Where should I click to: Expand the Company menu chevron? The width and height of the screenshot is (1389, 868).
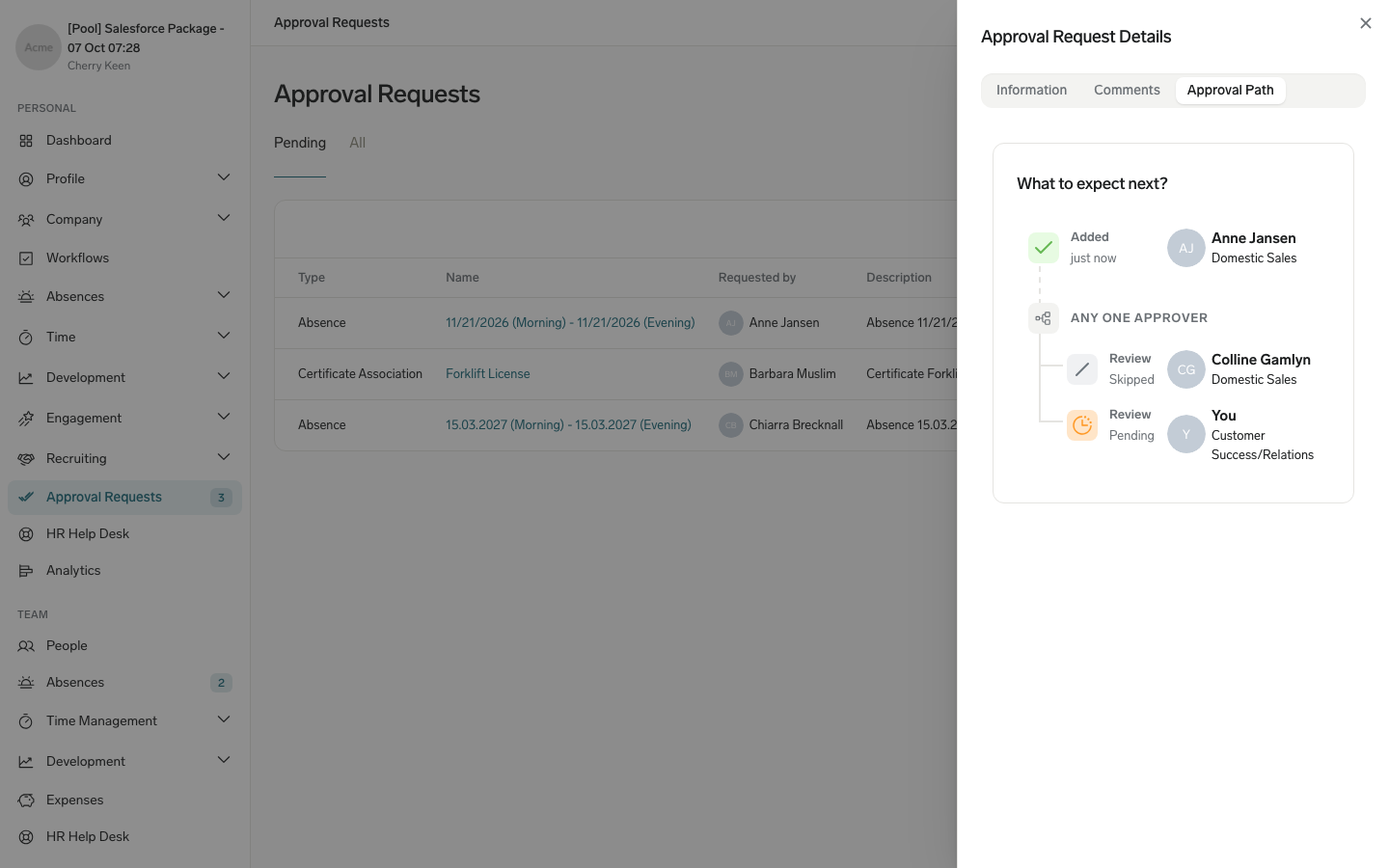click(224, 218)
